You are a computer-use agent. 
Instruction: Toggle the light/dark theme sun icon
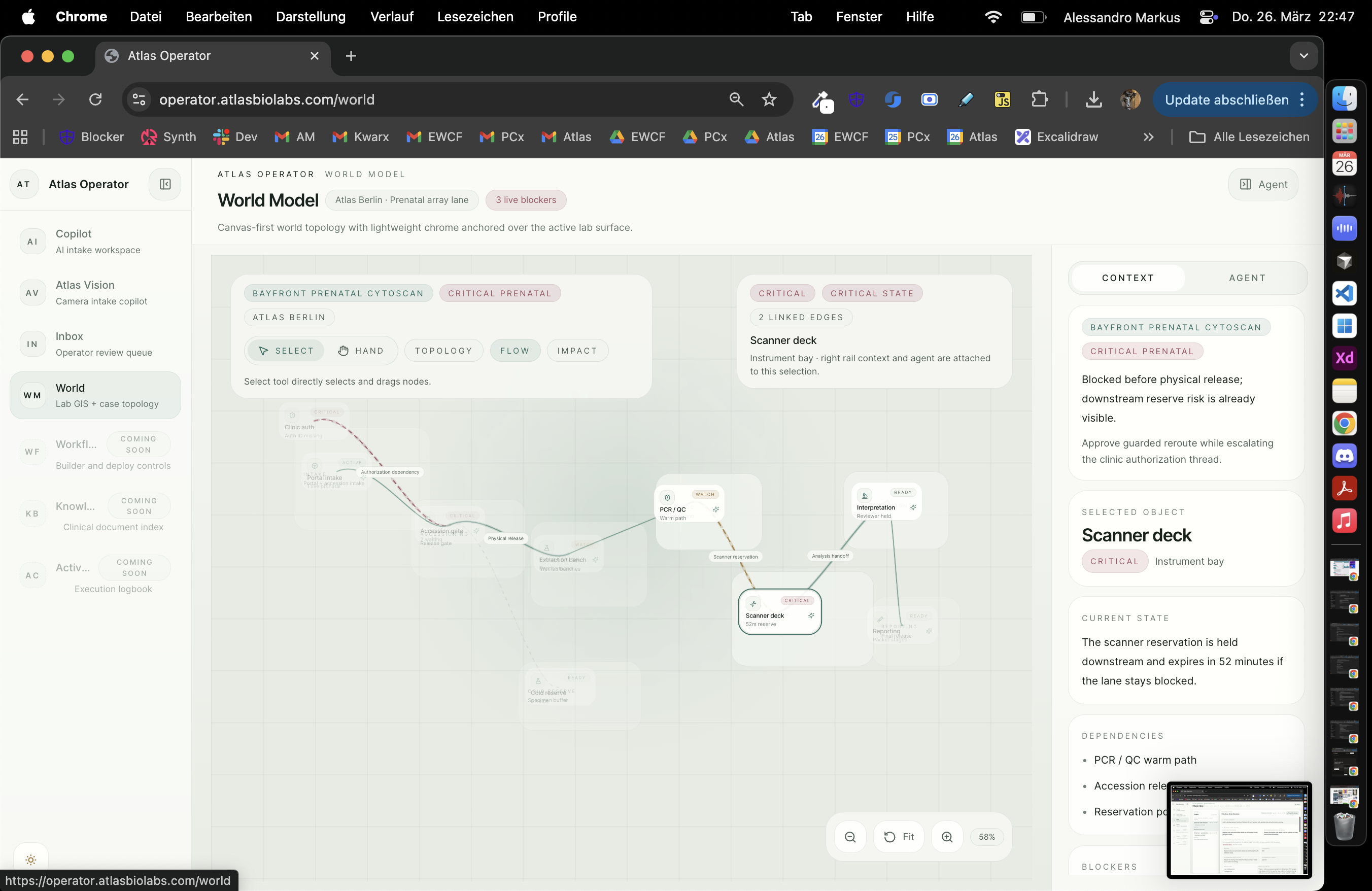pos(31,860)
